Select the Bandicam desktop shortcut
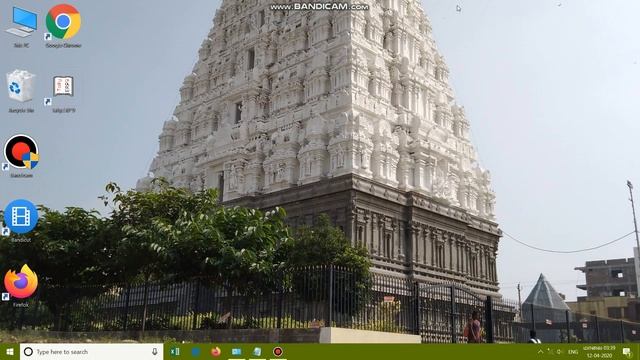The image size is (640, 360). pyautogui.click(x=21, y=156)
